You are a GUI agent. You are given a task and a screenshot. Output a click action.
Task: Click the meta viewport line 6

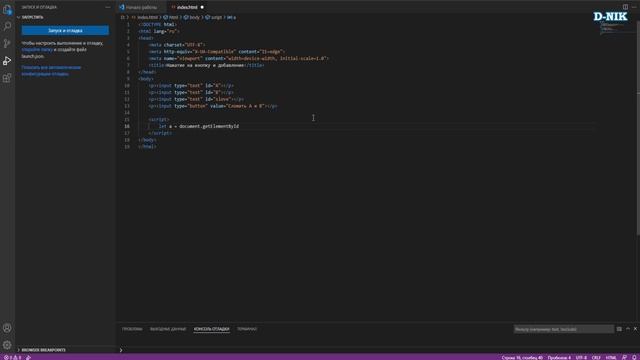[238, 58]
